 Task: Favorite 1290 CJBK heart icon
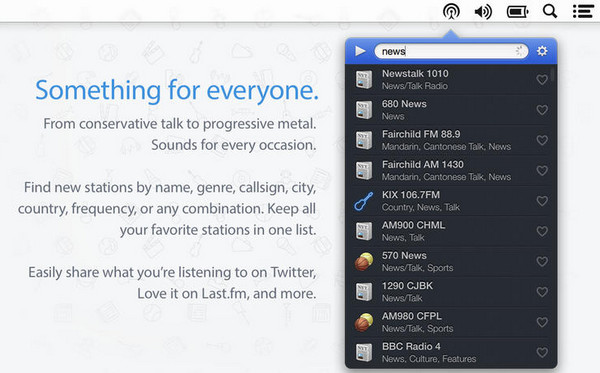[542, 292]
